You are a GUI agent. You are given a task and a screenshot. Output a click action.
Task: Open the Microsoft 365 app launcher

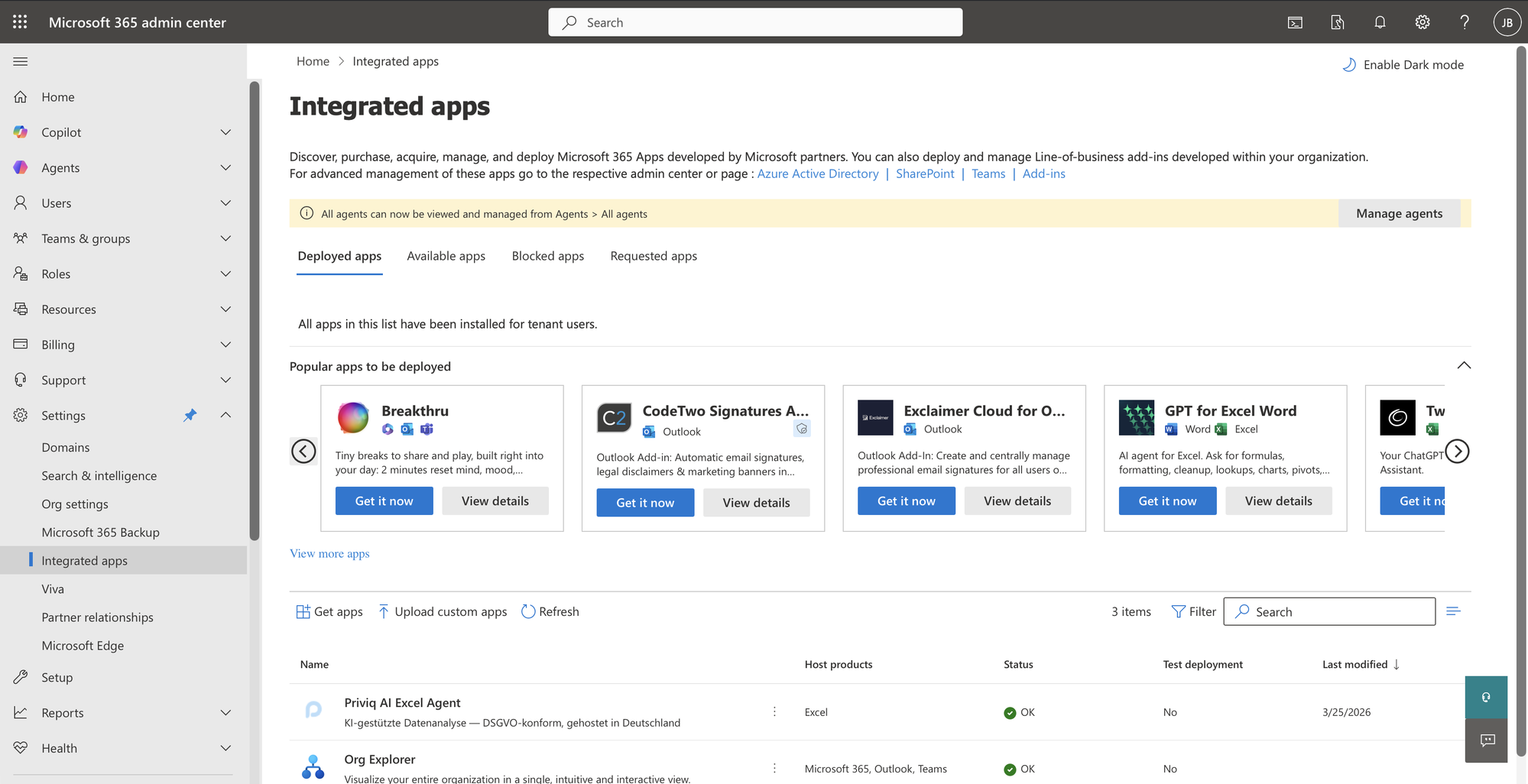pyautogui.click(x=19, y=21)
